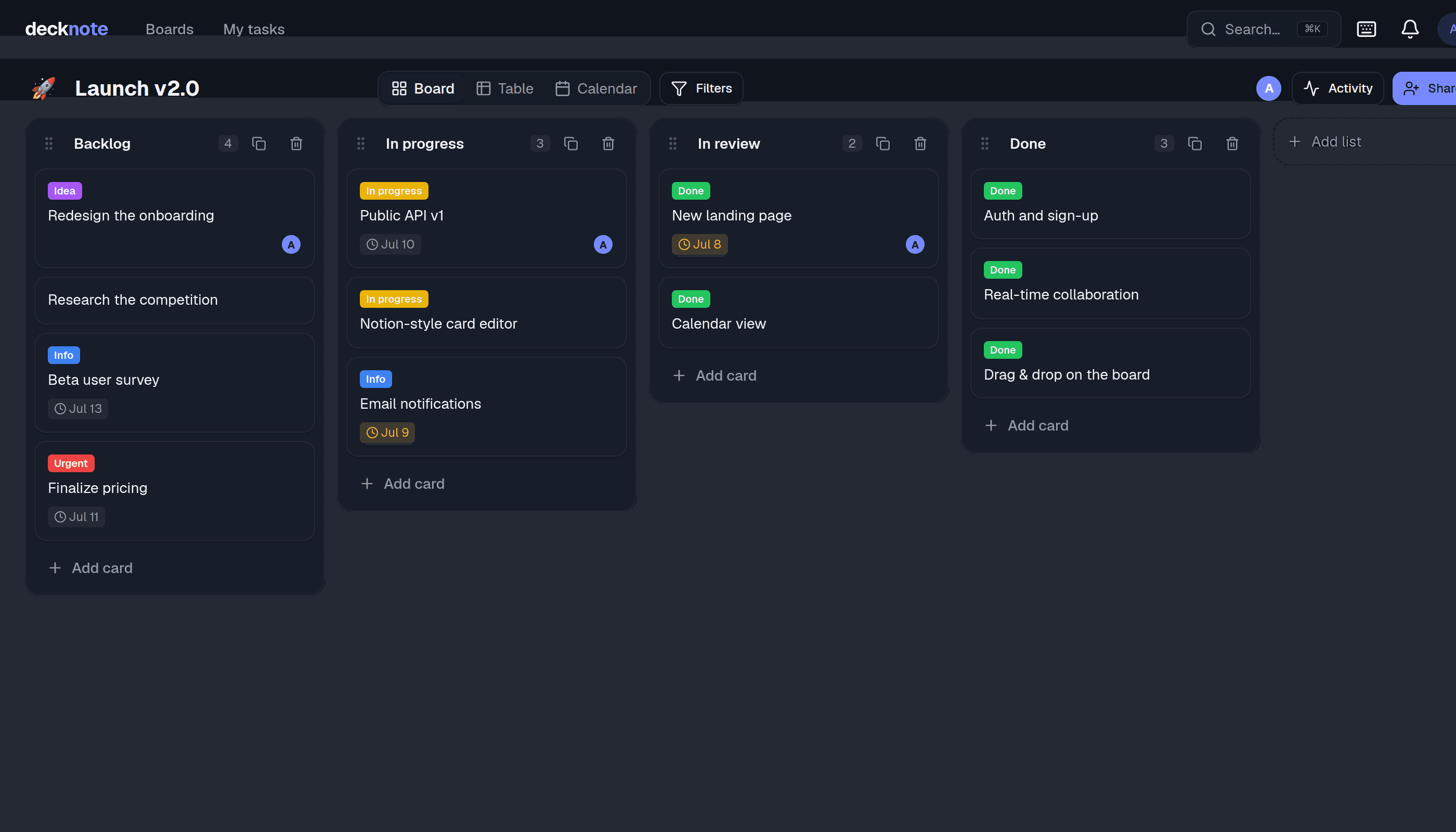Open the Finalize pricing card
The image size is (1456, 832).
[x=174, y=491]
